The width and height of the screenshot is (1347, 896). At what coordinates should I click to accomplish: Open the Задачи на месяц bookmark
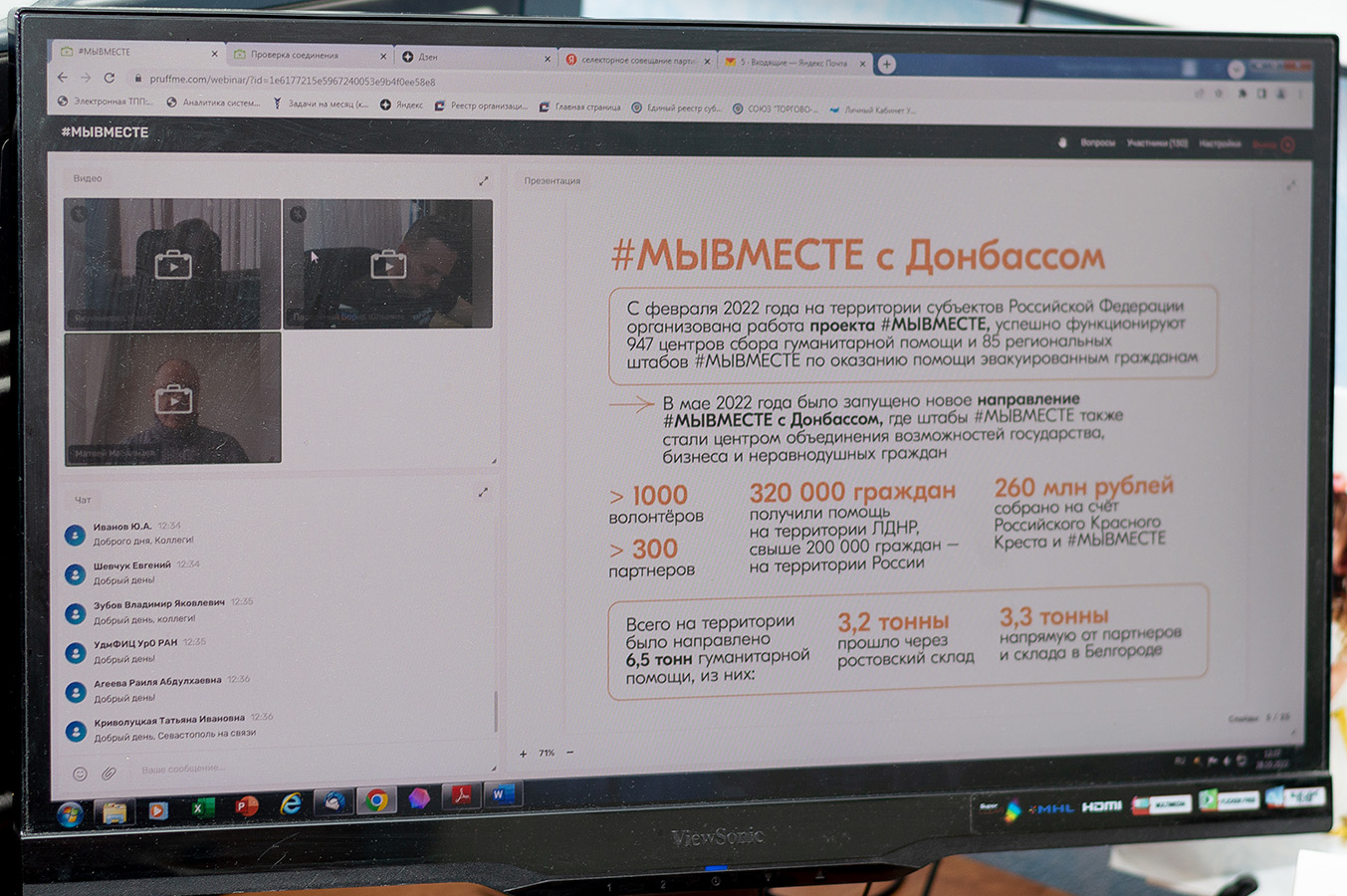321,104
